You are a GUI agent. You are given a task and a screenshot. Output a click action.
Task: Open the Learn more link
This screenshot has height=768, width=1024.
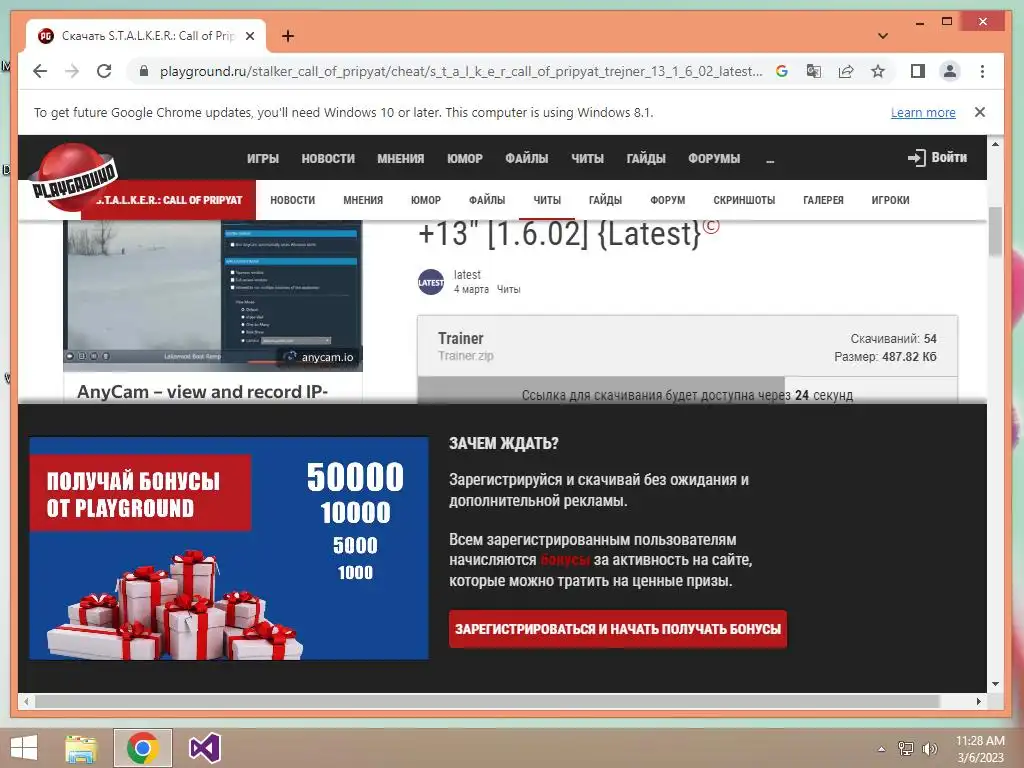(923, 112)
